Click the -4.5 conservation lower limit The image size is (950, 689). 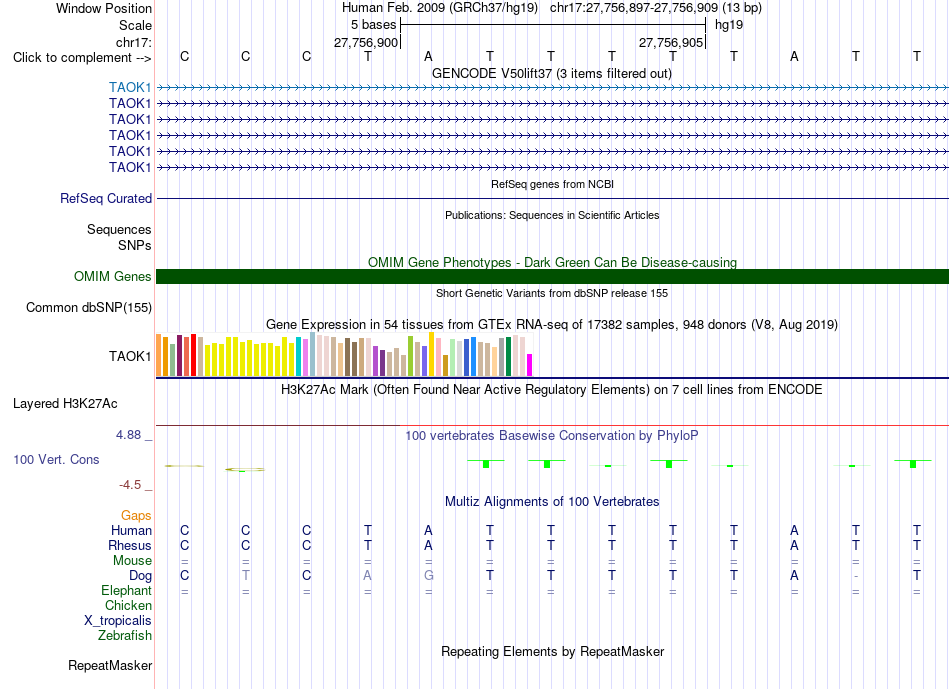pos(130,485)
